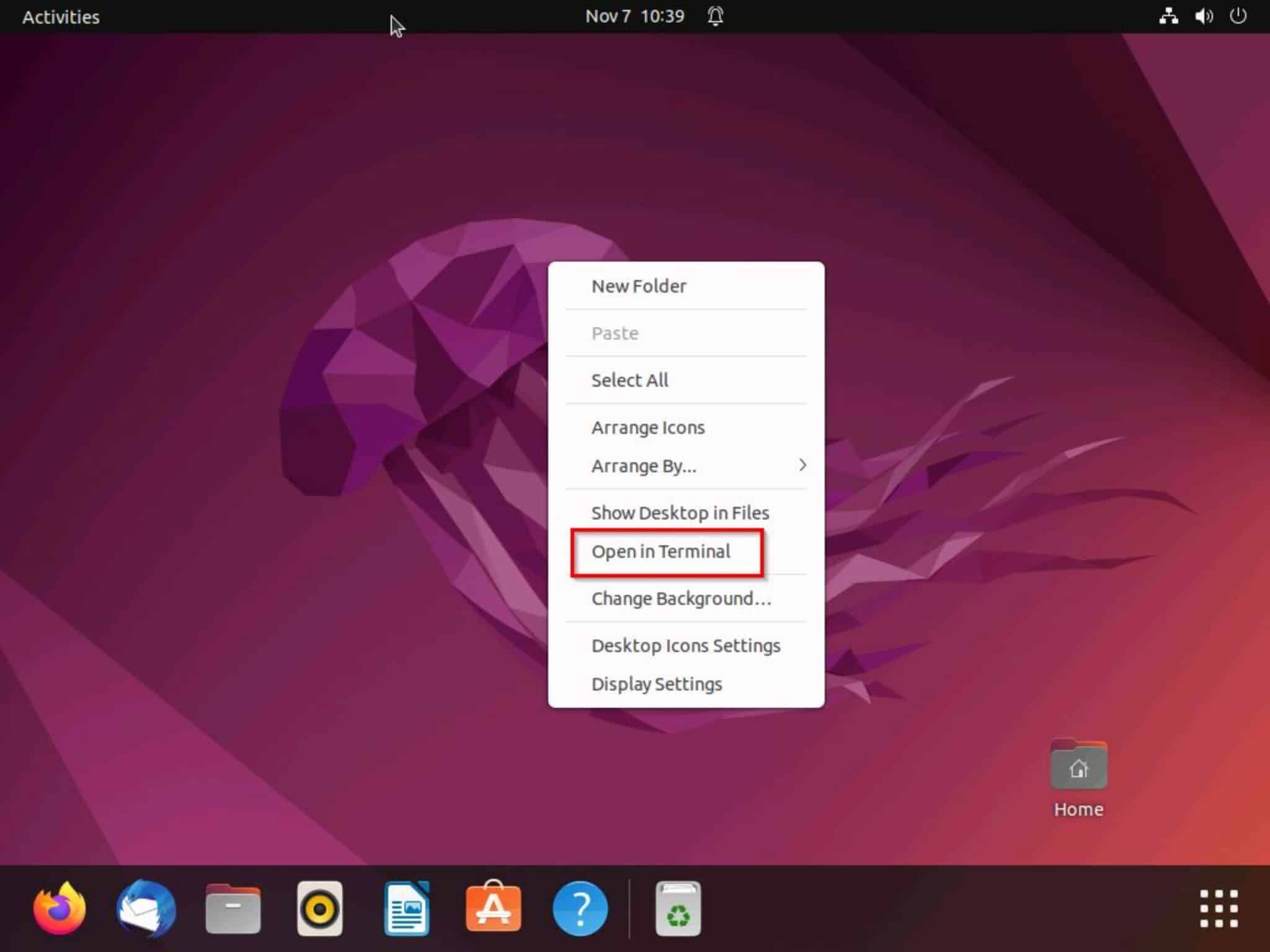Click the volume speaker icon

1204,16
